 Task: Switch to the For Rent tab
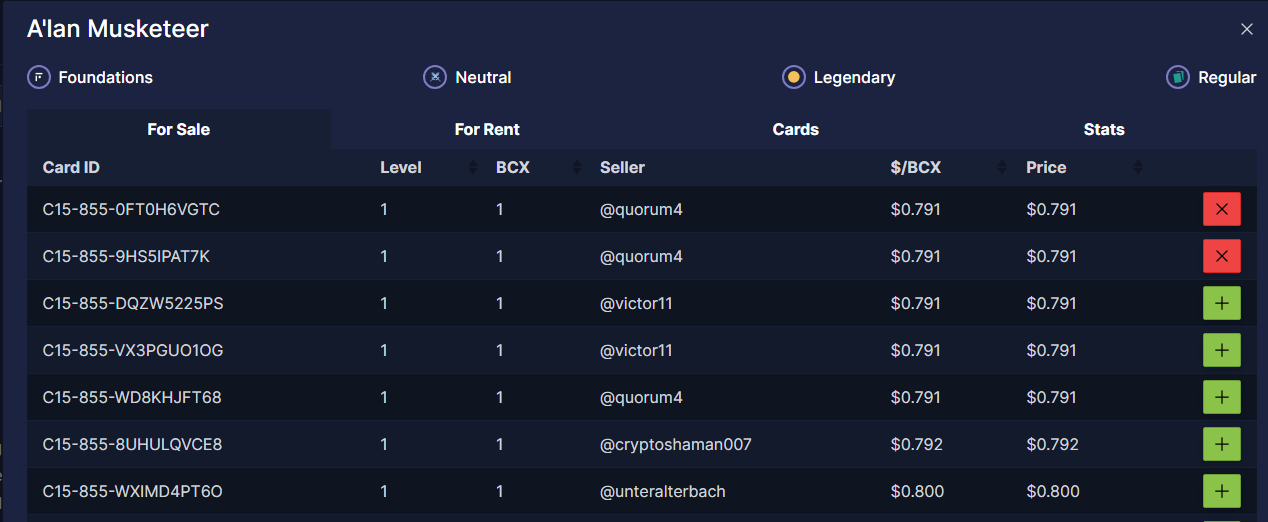point(487,129)
